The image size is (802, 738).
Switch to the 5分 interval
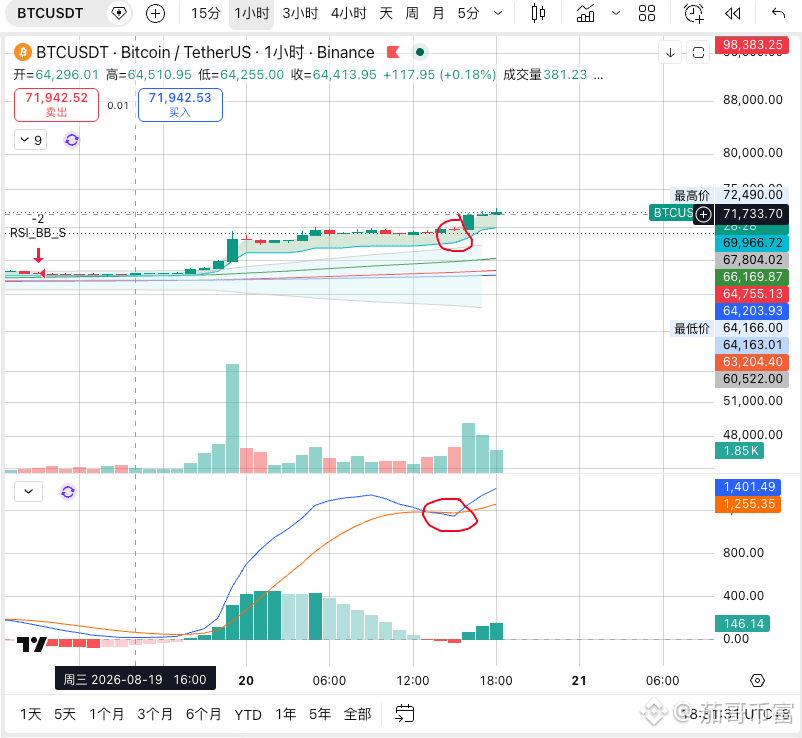(x=468, y=13)
